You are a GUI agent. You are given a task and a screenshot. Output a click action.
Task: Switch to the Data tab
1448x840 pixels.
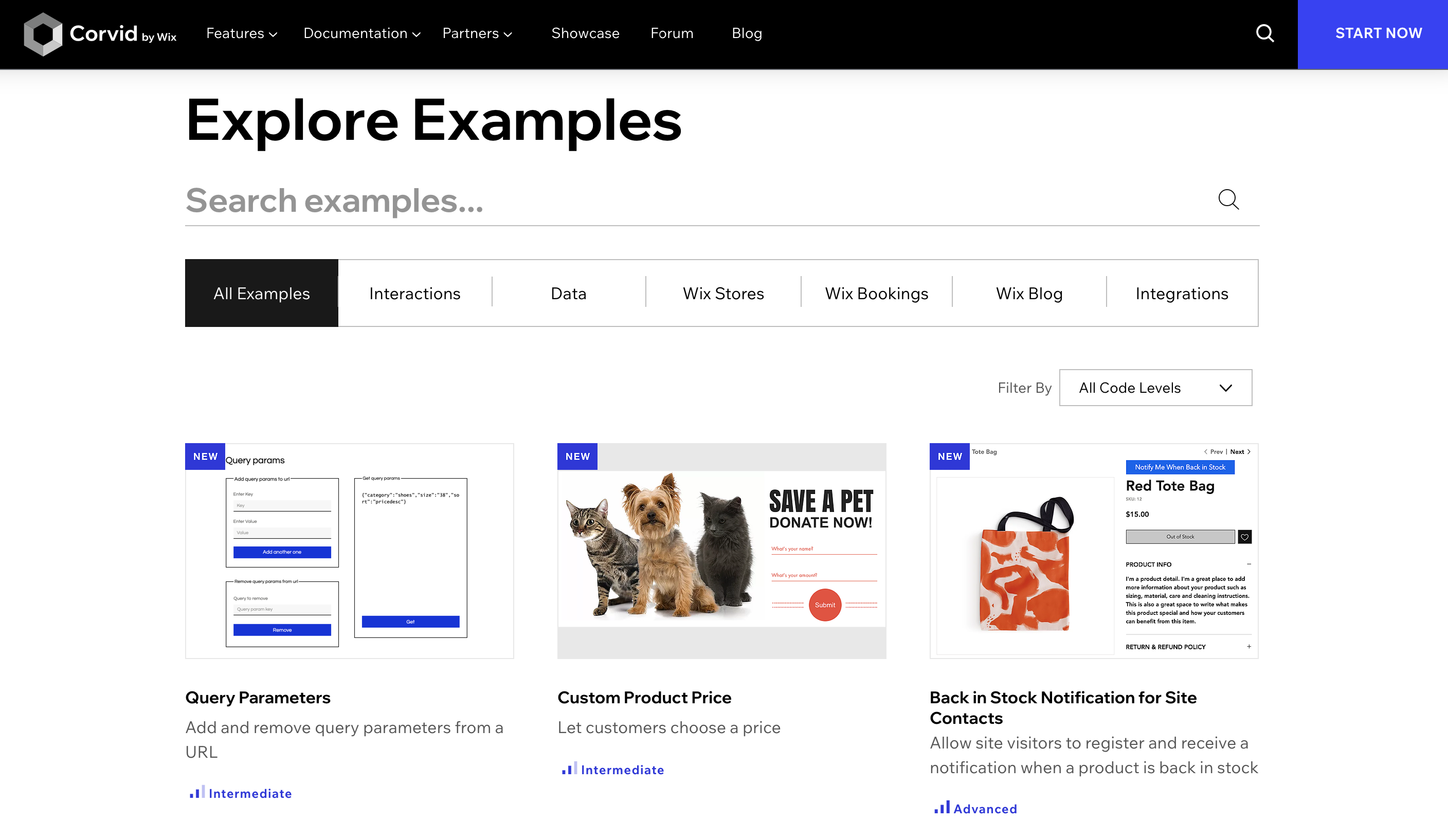tap(568, 293)
